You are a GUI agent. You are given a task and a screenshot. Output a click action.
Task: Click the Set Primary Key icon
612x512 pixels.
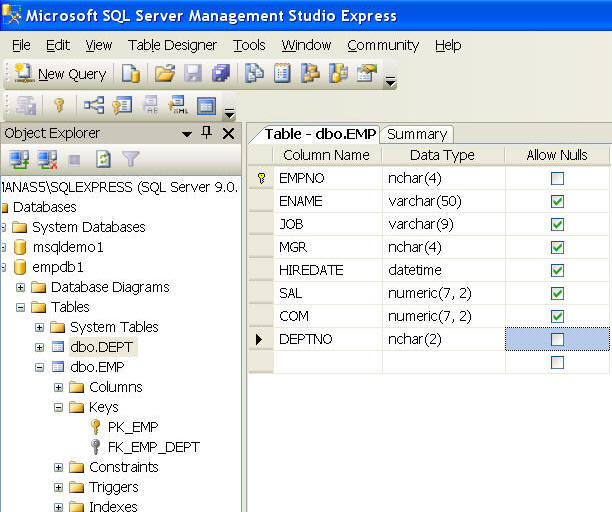click(x=59, y=105)
